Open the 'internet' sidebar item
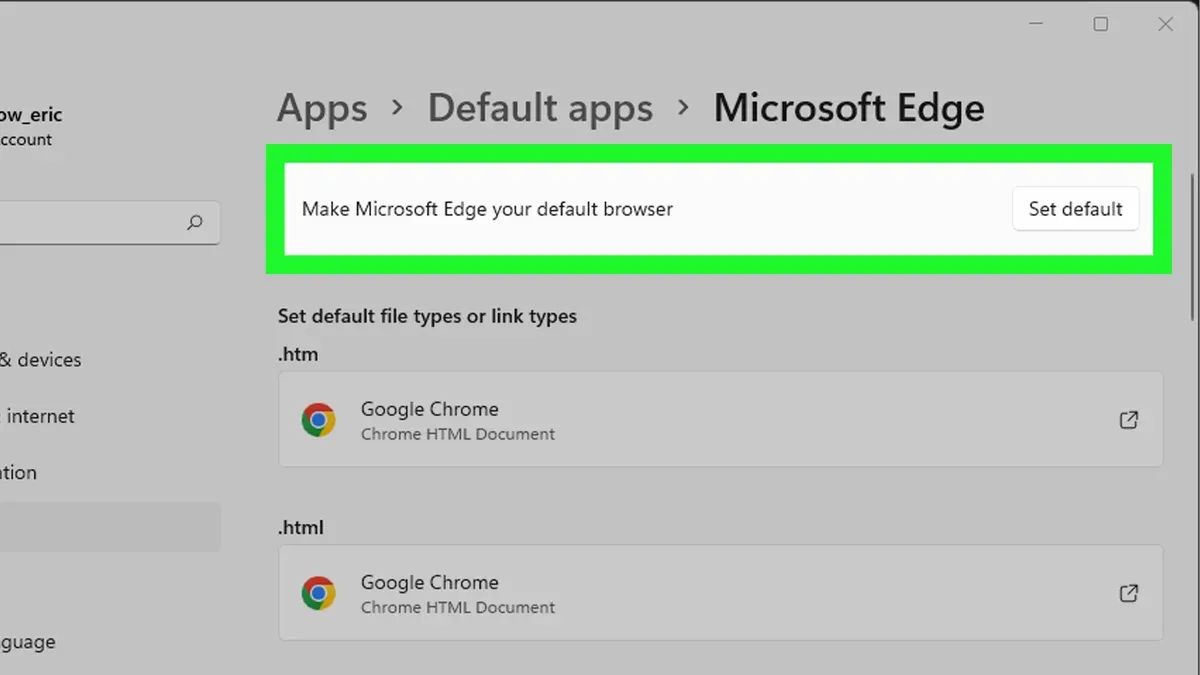The width and height of the screenshot is (1200, 675). (40, 416)
